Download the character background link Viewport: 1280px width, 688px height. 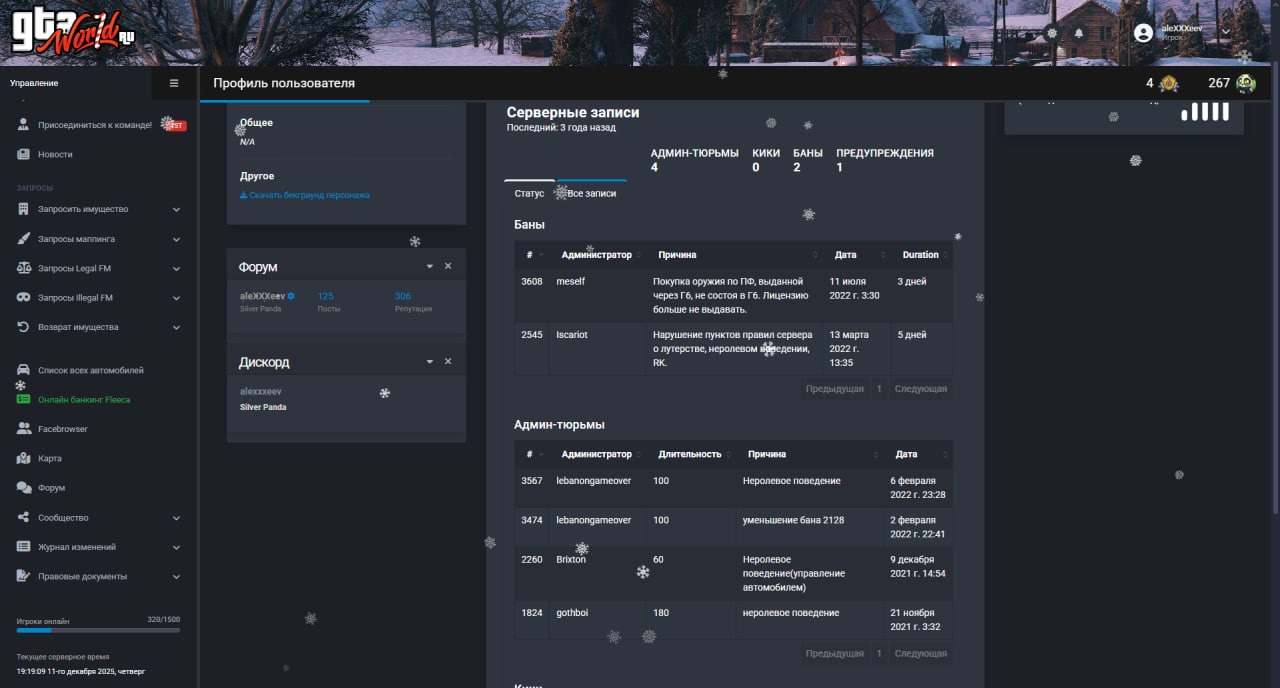(305, 195)
